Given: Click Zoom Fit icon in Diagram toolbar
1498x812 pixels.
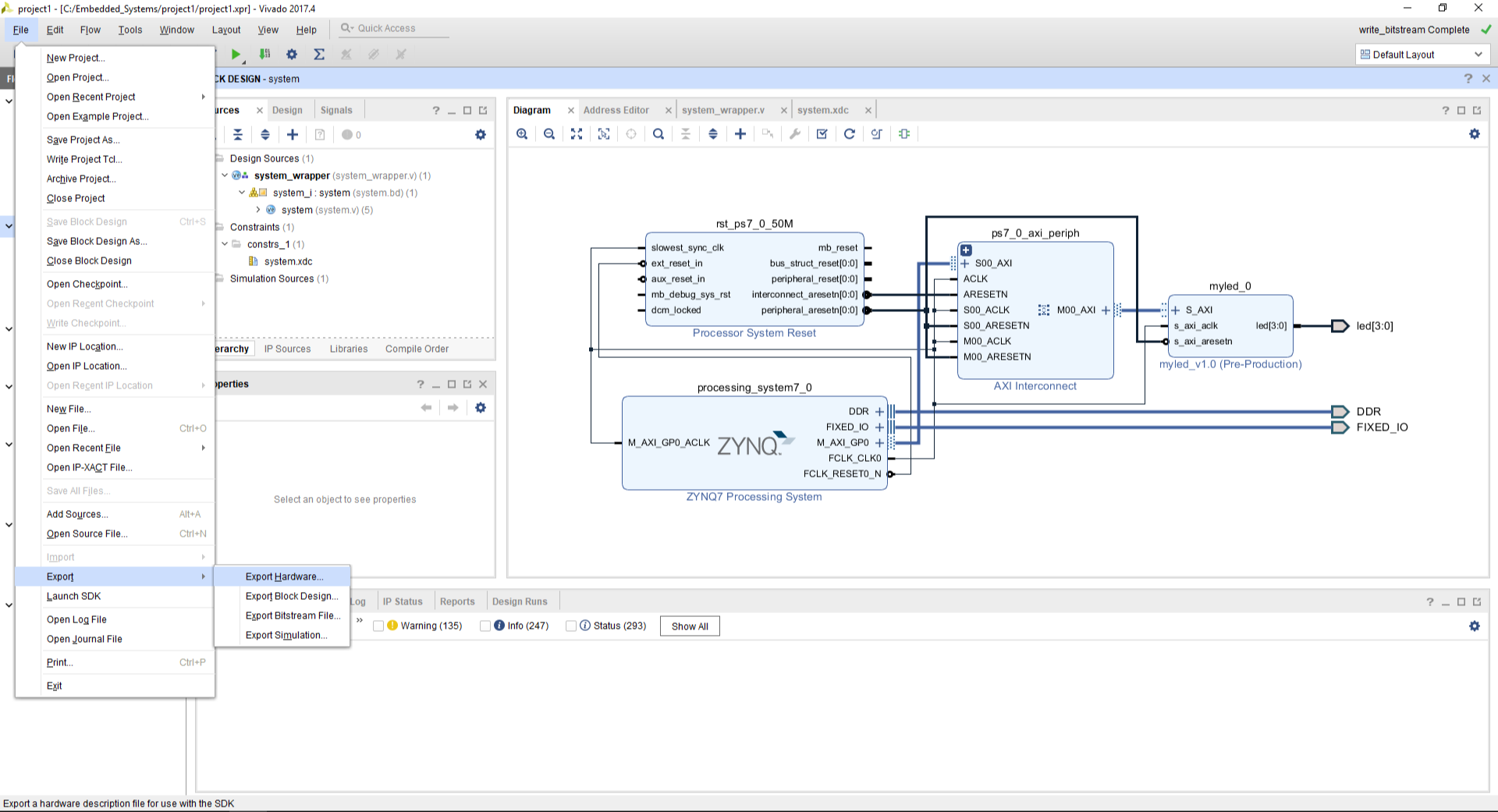Looking at the screenshot, I should pyautogui.click(x=577, y=134).
